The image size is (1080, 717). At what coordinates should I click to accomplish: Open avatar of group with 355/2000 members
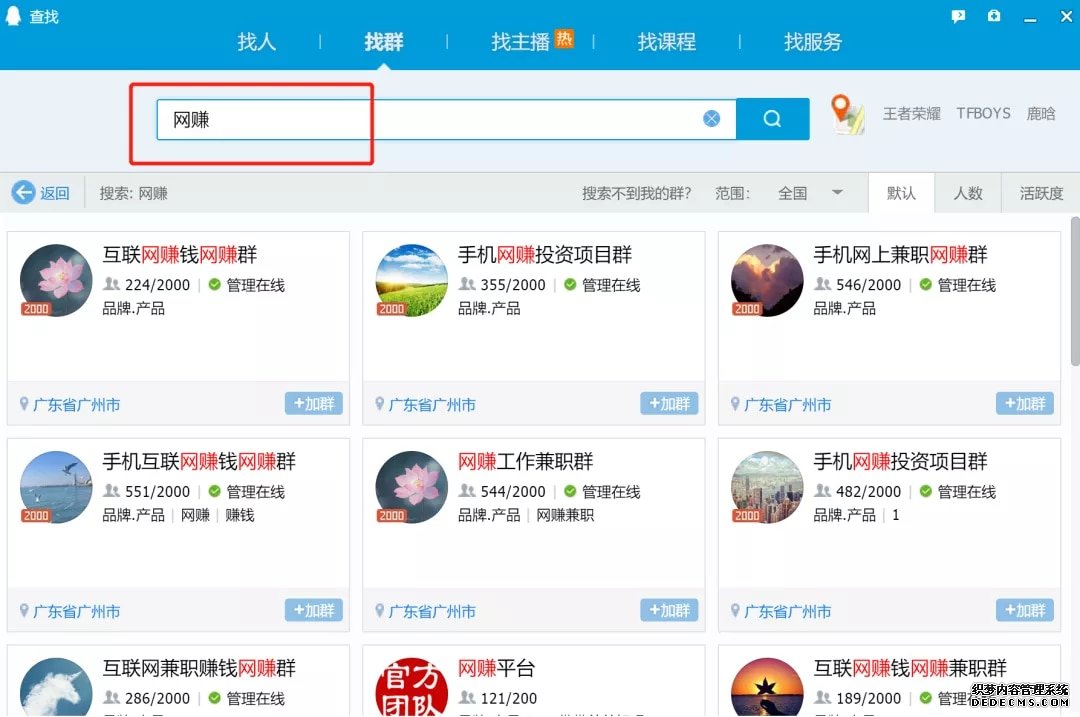pyautogui.click(x=411, y=280)
